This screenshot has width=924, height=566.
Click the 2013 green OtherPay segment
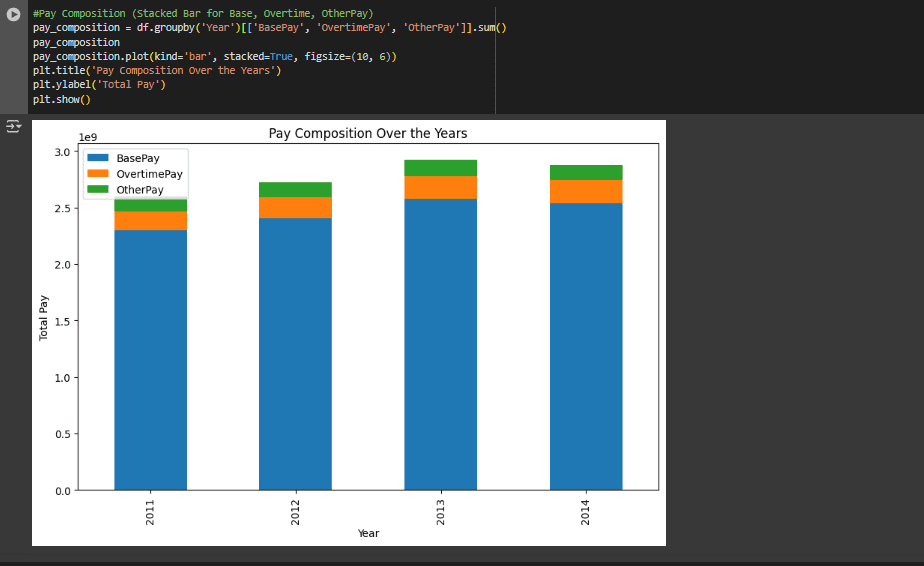point(440,168)
